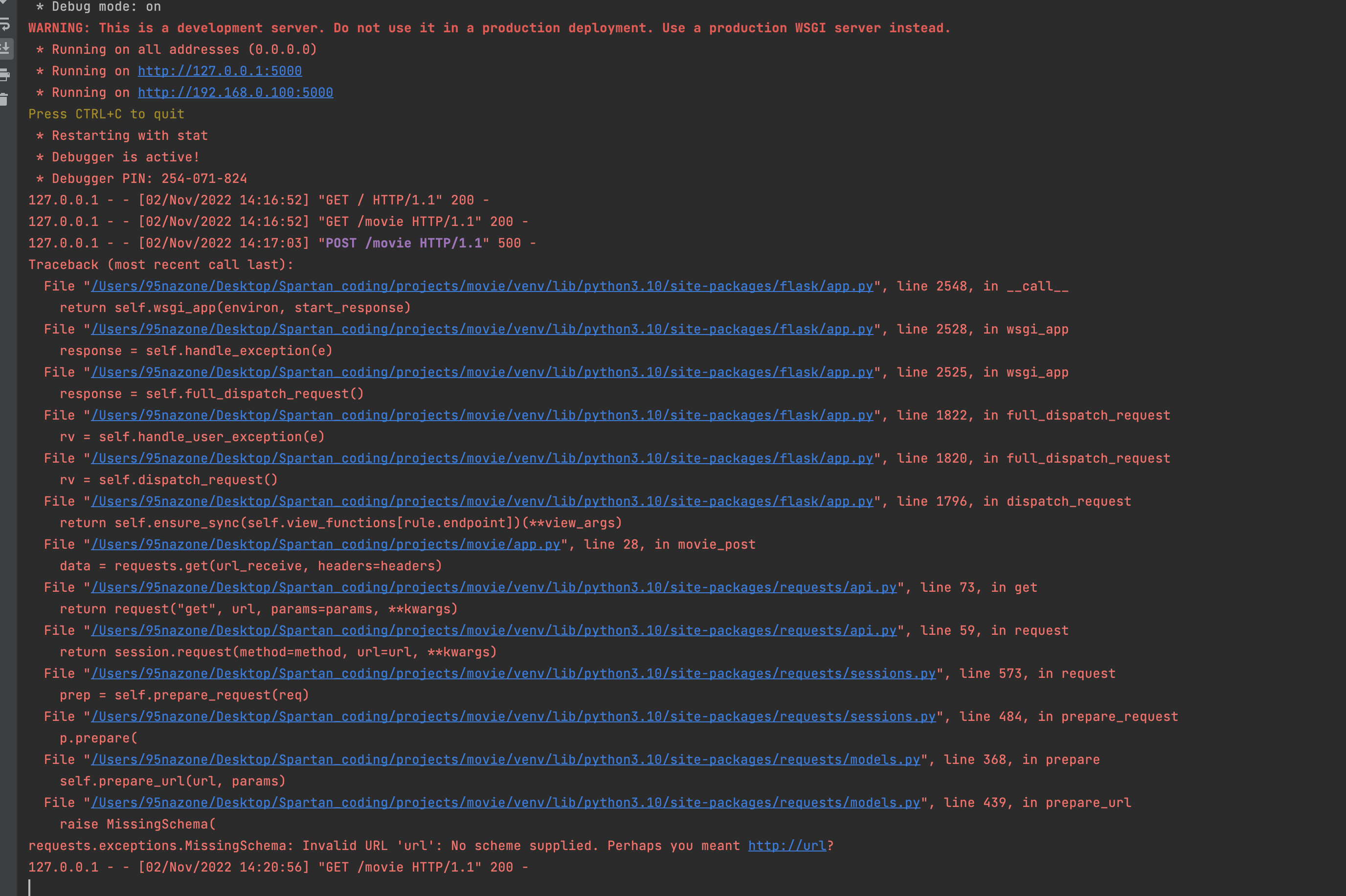Click 'return self.wsgi_app(environ, start_response)' line

tap(235, 308)
